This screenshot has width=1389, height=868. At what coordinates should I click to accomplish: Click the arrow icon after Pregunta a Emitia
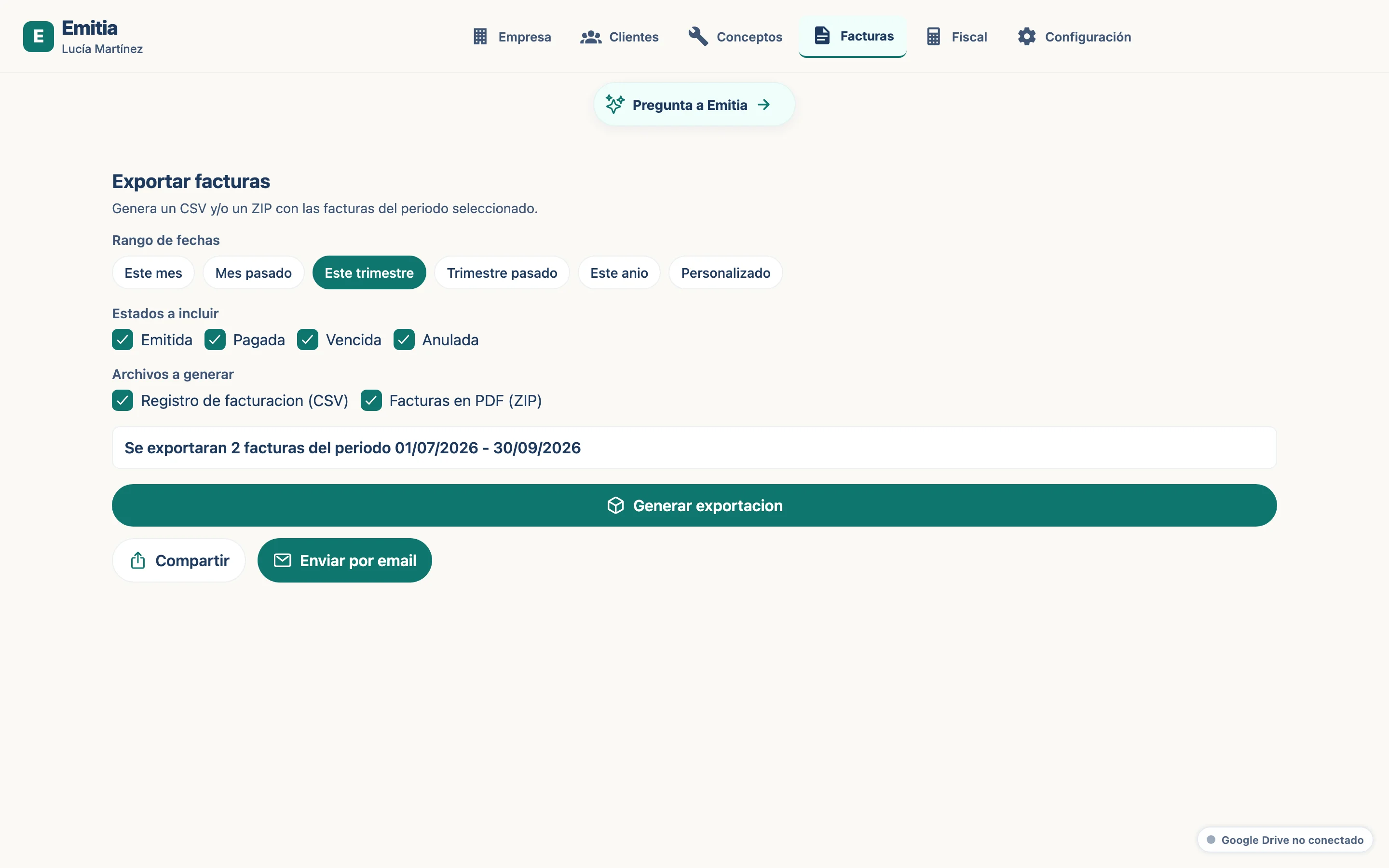(763, 105)
